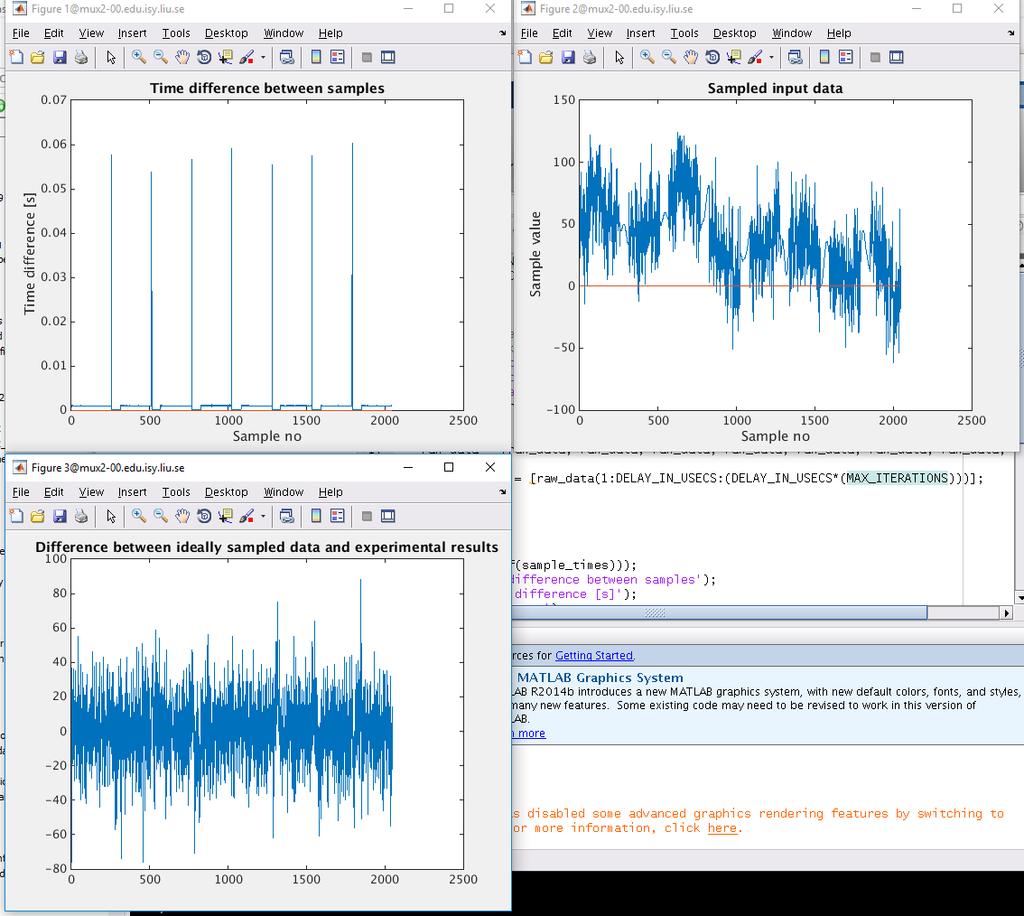Select Rotate 3D tool in Figure 3
The width and height of the screenshot is (1024, 916).
pyautogui.click(x=204, y=516)
